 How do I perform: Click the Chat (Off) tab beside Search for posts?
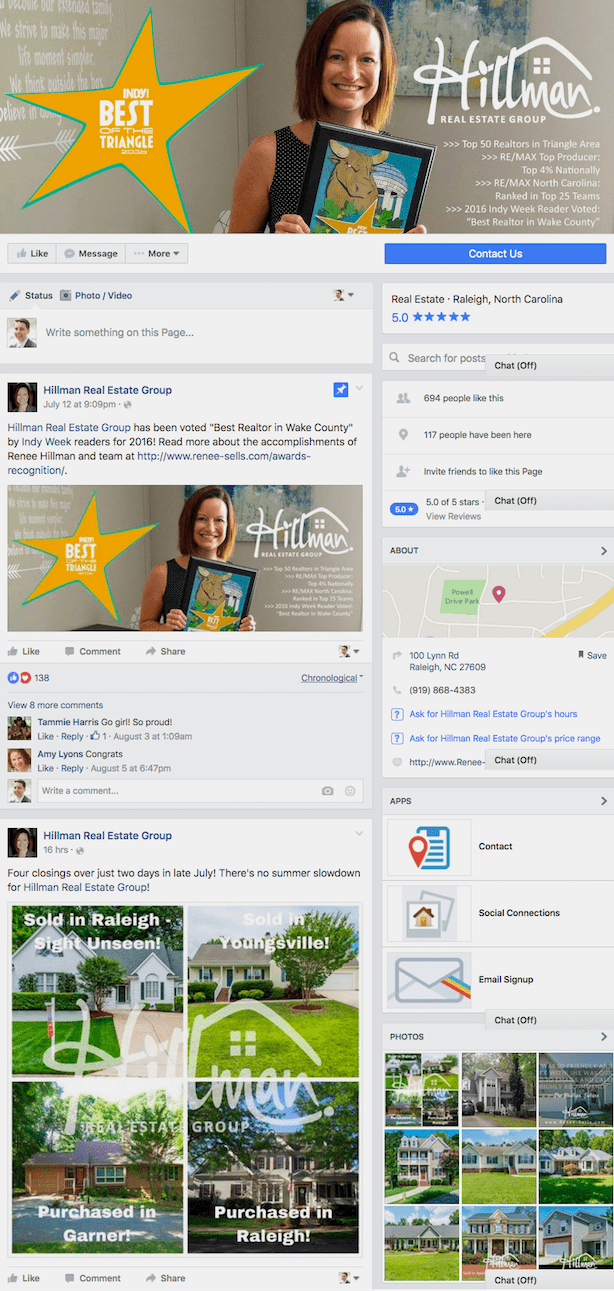[549, 365]
